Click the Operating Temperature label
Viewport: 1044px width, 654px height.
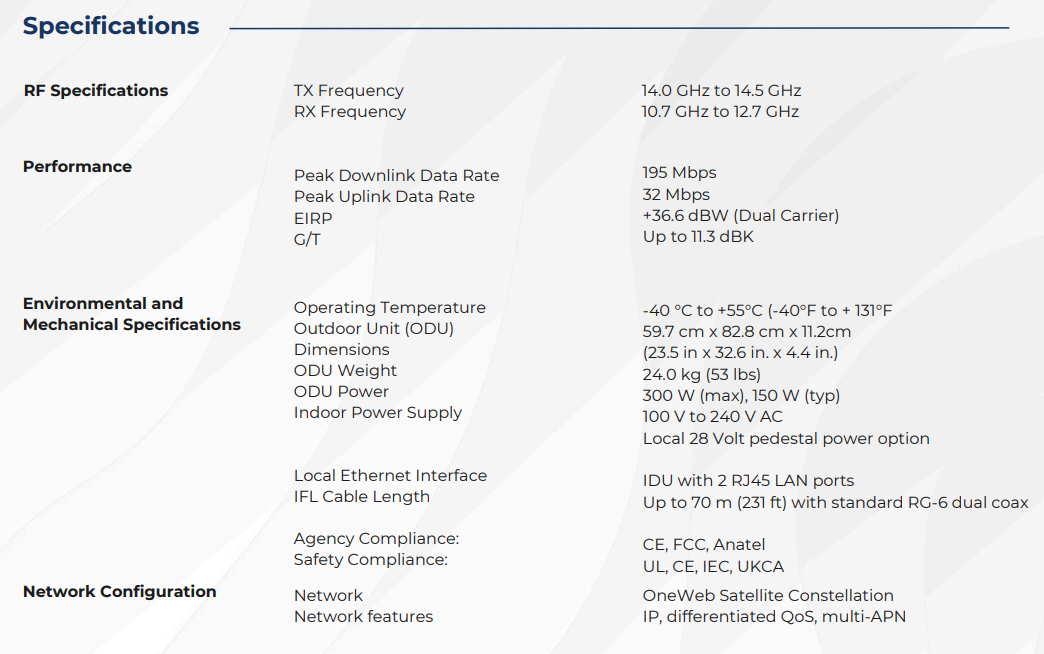(390, 308)
